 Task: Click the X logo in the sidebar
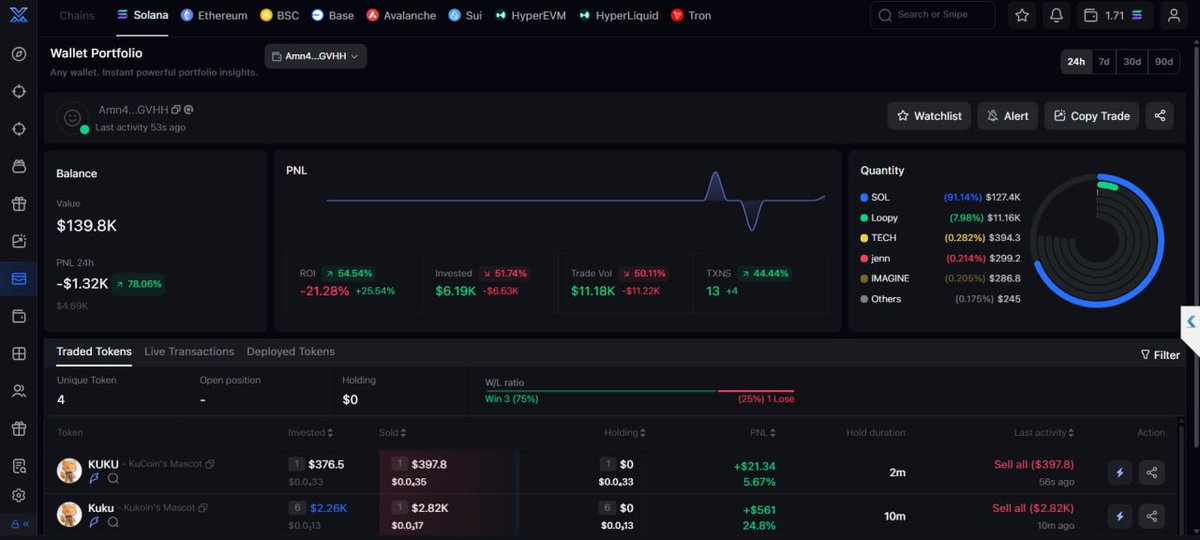click(x=18, y=15)
